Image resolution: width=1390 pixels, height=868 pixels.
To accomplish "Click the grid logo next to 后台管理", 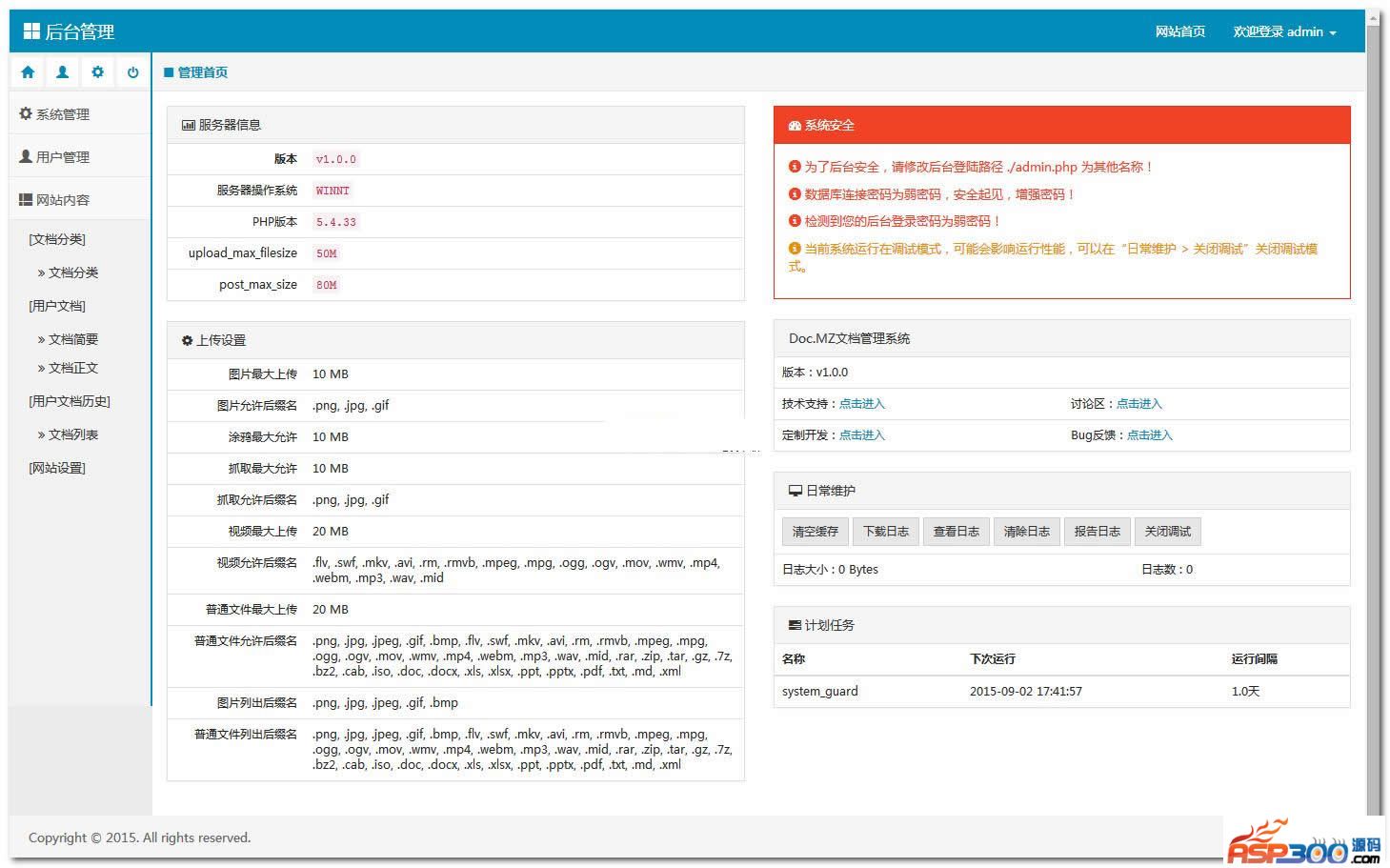I will pos(31,31).
